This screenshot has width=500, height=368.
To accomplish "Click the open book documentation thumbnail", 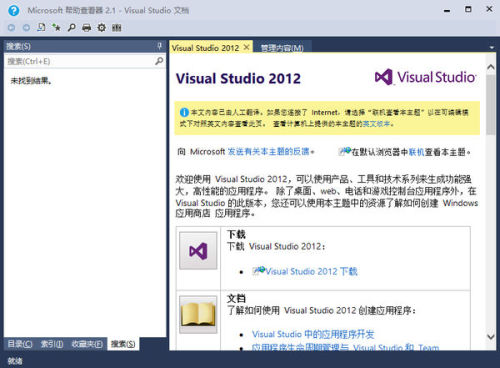I will pyautogui.click(x=198, y=315).
